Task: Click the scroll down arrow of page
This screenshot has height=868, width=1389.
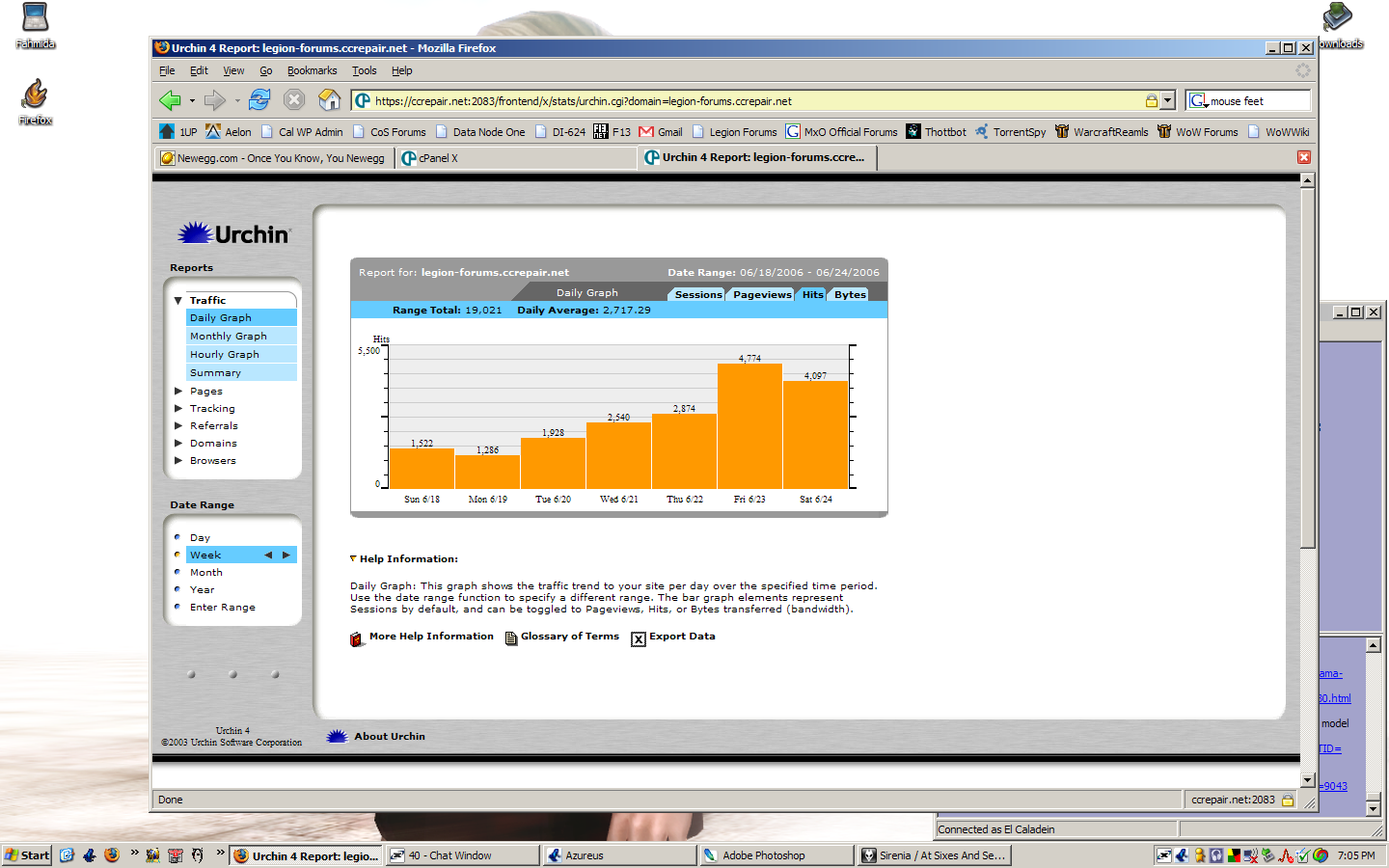Action: coord(1308,780)
